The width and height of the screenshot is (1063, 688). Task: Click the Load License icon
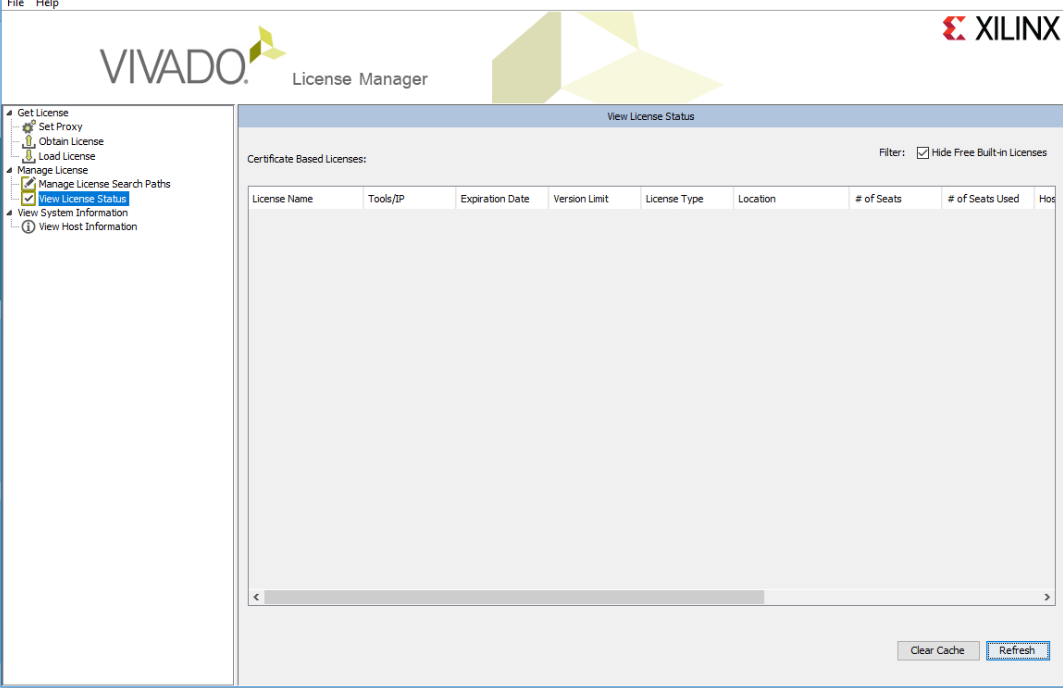(28, 156)
